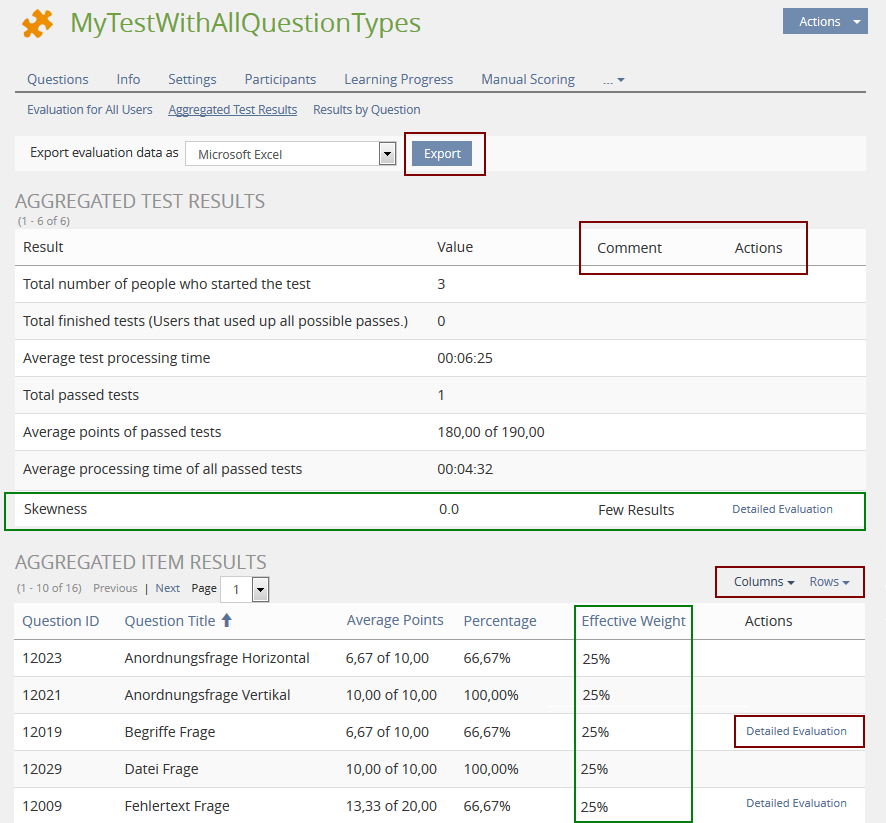The width and height of the screenshot is (886, 823).
Task: Click the orange puzzle piece test icon
Action: 37,24
